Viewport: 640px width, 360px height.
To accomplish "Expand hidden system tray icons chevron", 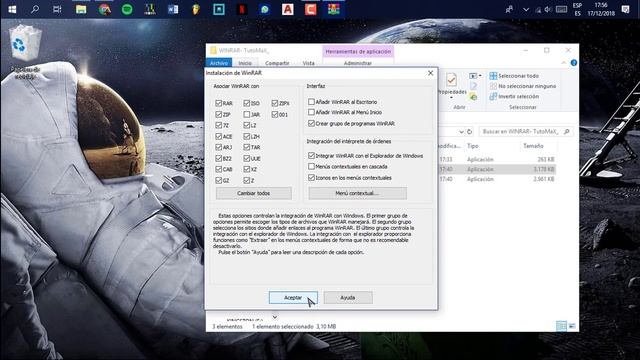I will point(526,9).
